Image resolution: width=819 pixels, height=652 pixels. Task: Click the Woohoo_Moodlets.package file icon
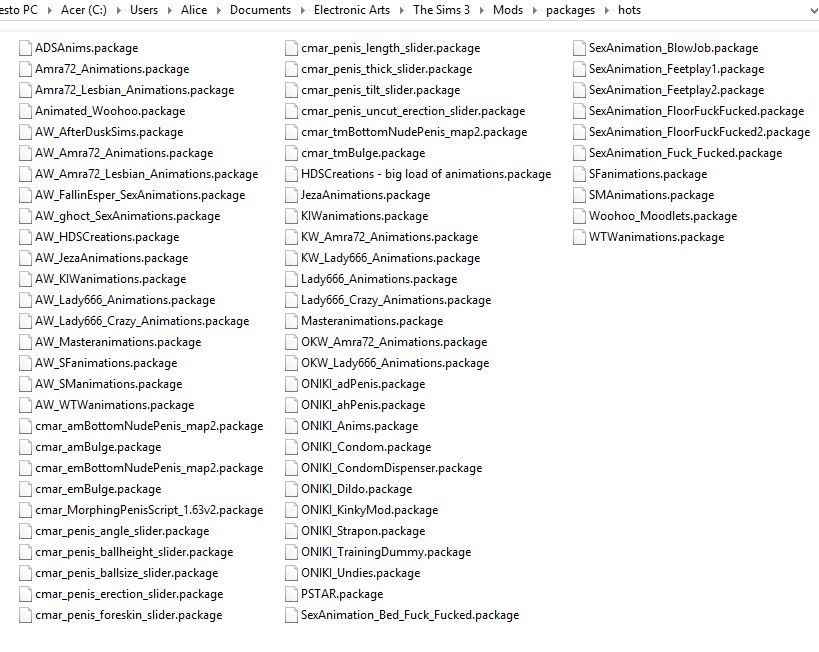coord(579,216)
